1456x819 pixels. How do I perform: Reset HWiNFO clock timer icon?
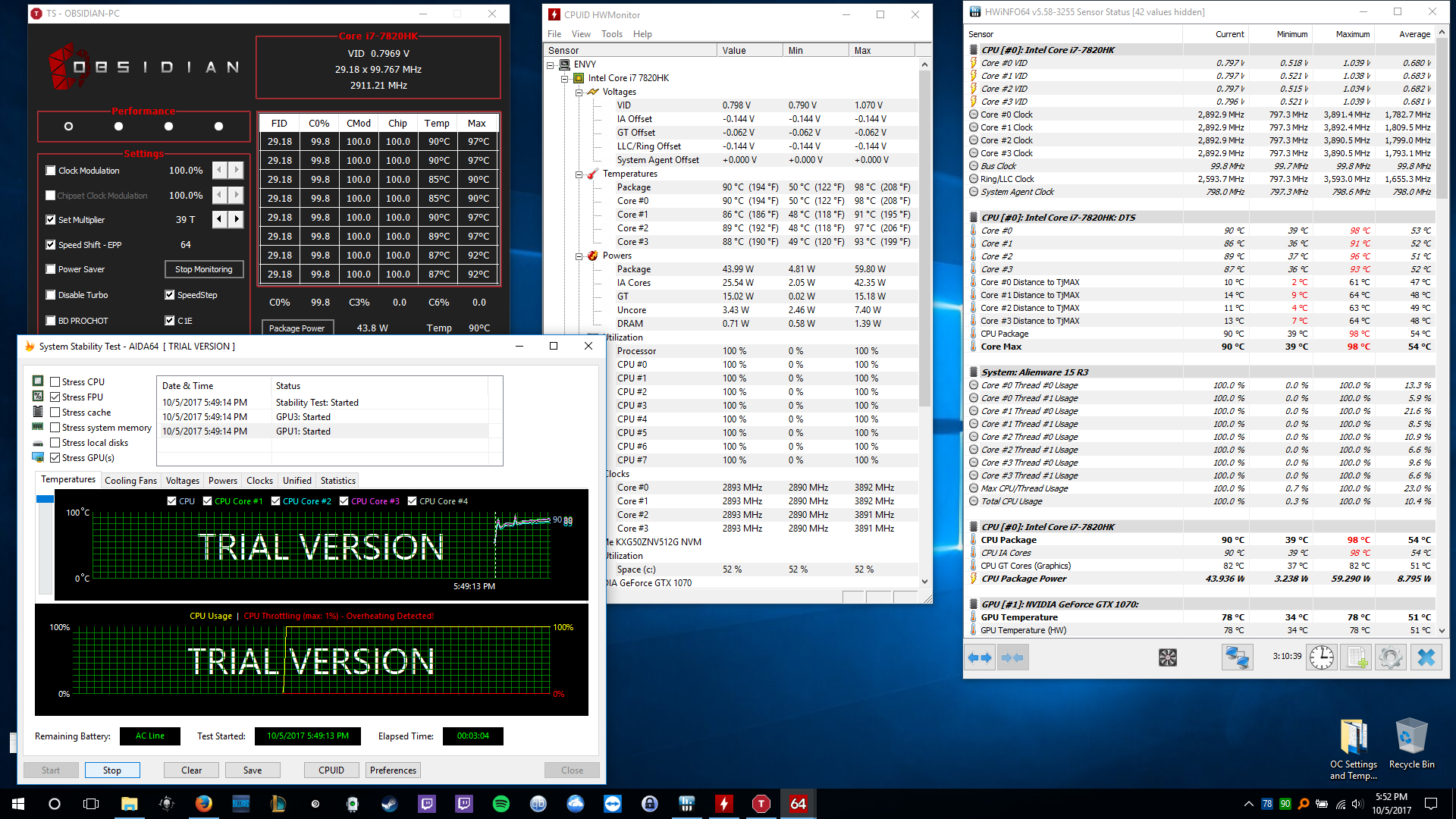click(x=1322, y=657)
